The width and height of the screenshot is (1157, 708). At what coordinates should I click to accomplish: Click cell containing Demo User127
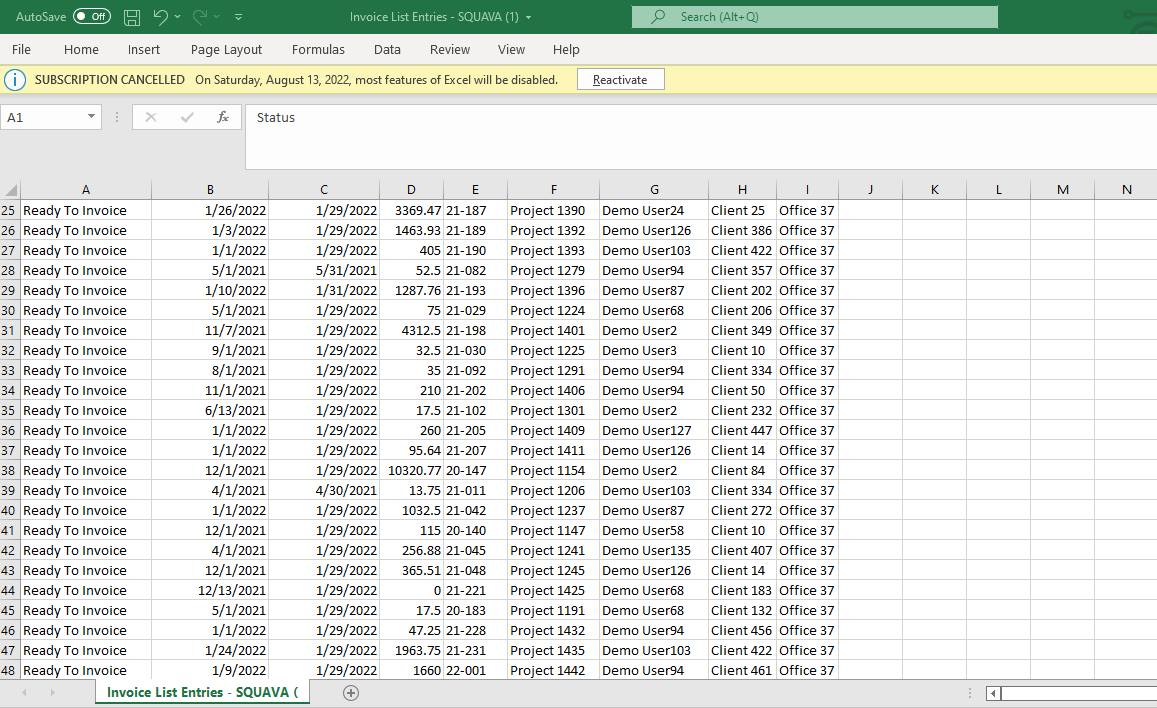[x=654, y=431]
